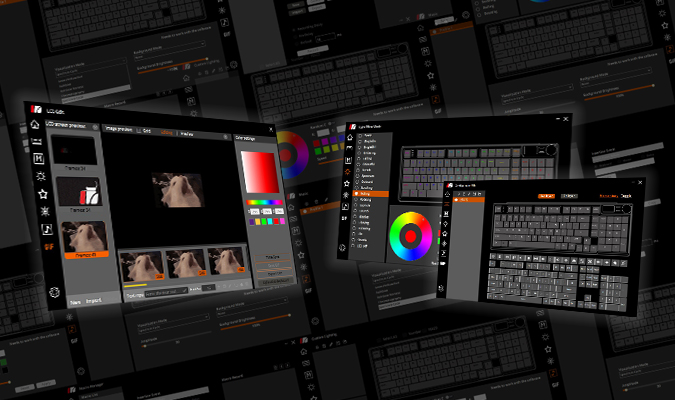Select orange lighting icon in lighting effects window sidebar
Viewport: 675px width, 400px height.
(x=347, y=172)
